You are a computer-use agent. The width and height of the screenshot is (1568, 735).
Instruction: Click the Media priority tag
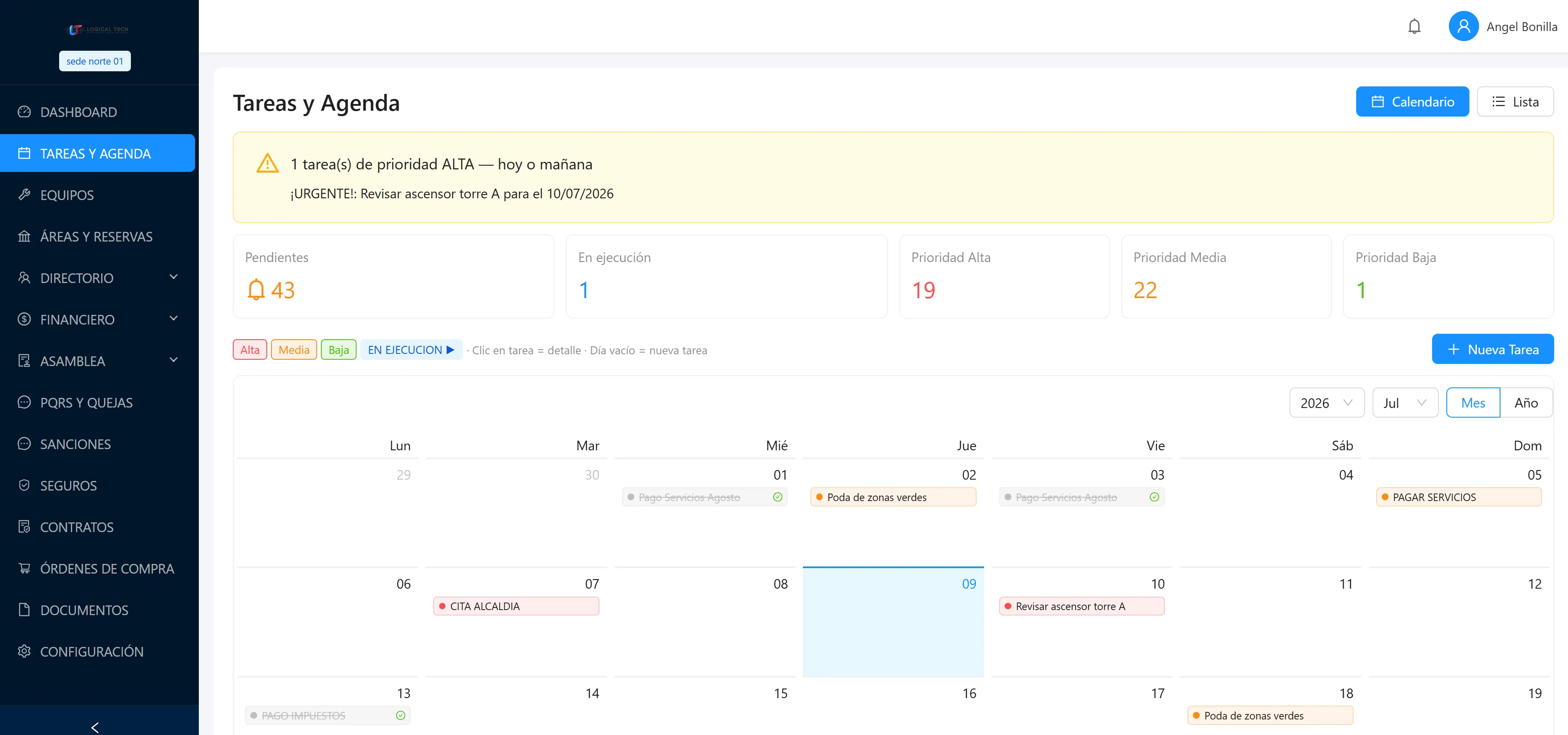point(294,350)
